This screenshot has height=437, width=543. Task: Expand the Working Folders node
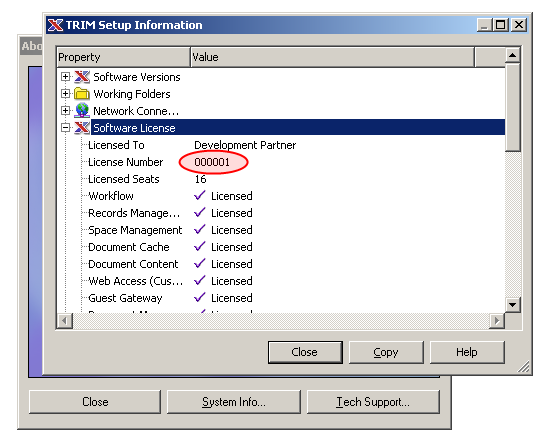point(65,93)
